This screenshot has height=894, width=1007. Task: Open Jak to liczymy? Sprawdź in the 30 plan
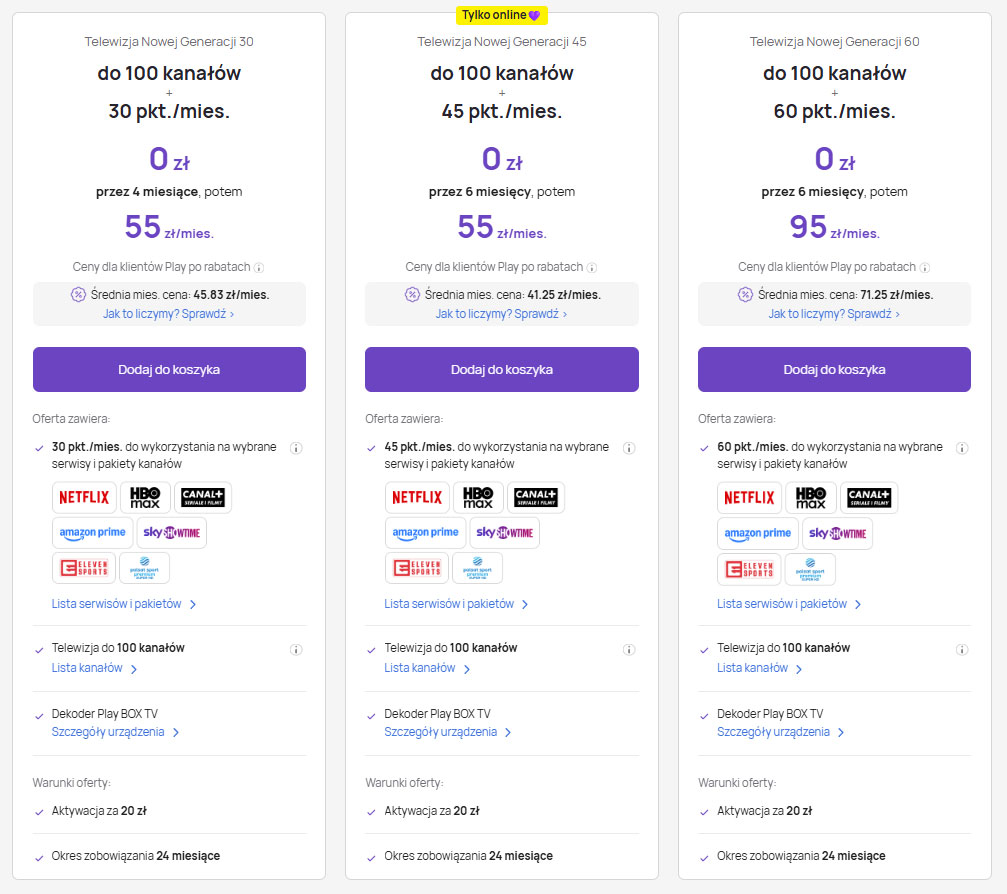[x=168, y=314]
